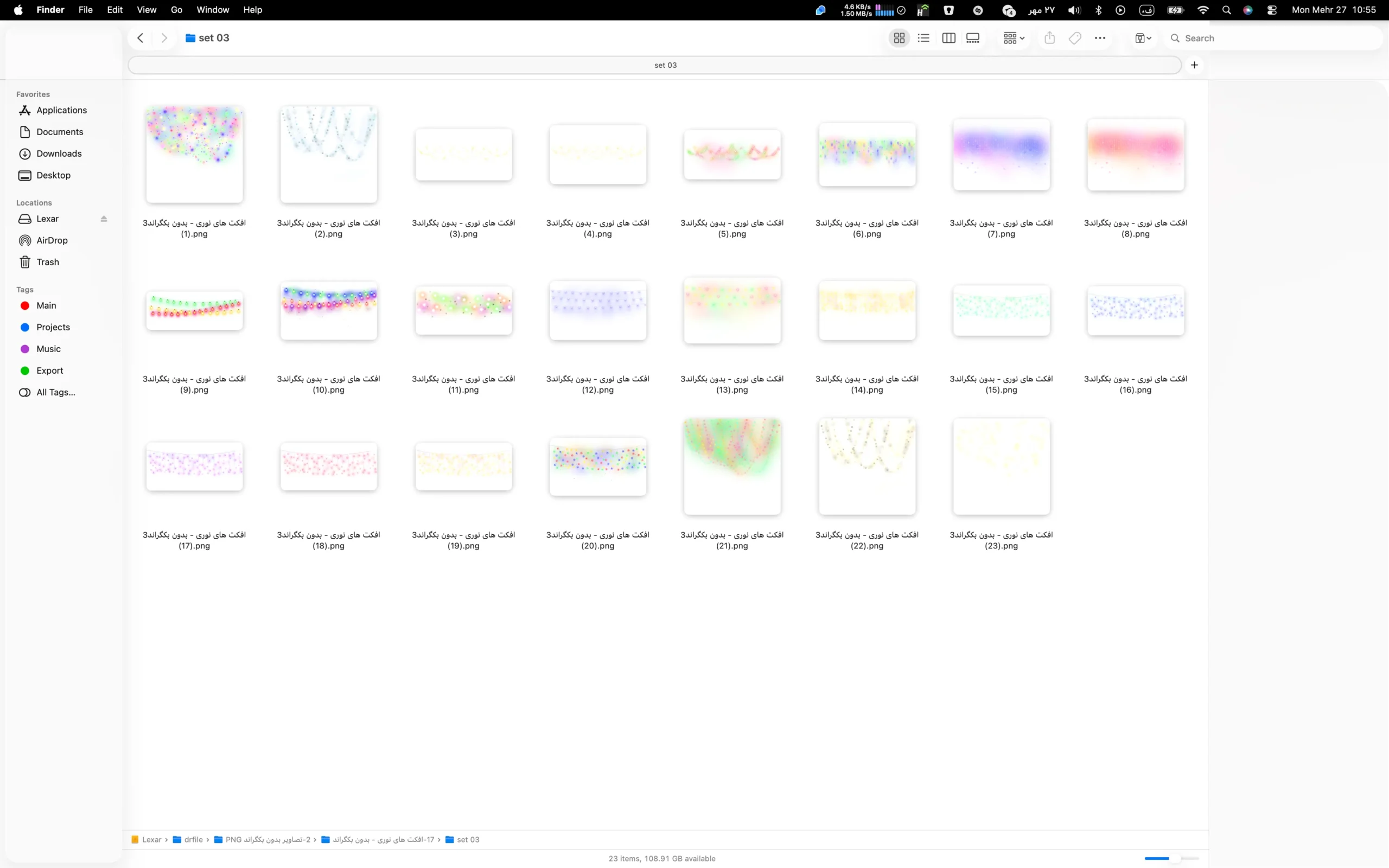The image size is (1389, 868).
Task: Open Applications in the sidebar
Action: pyautogui.click(x=61, y=110)
